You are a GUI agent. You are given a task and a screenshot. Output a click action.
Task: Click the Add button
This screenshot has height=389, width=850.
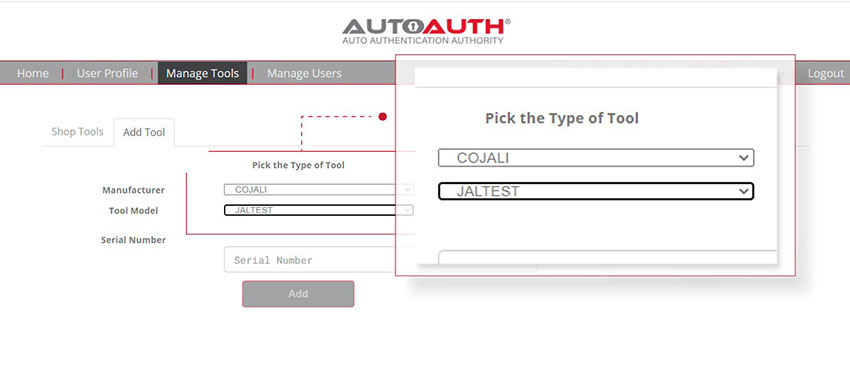298,294
